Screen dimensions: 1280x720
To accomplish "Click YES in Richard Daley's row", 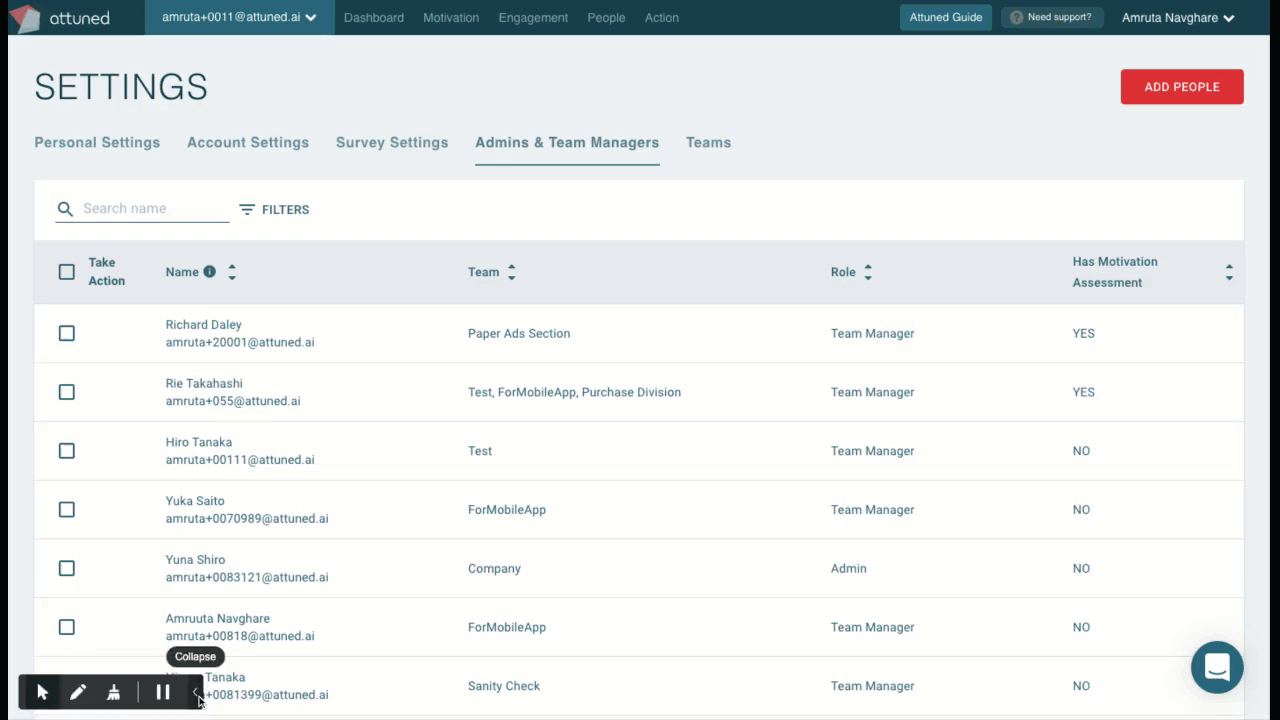I will [1084, 334].
